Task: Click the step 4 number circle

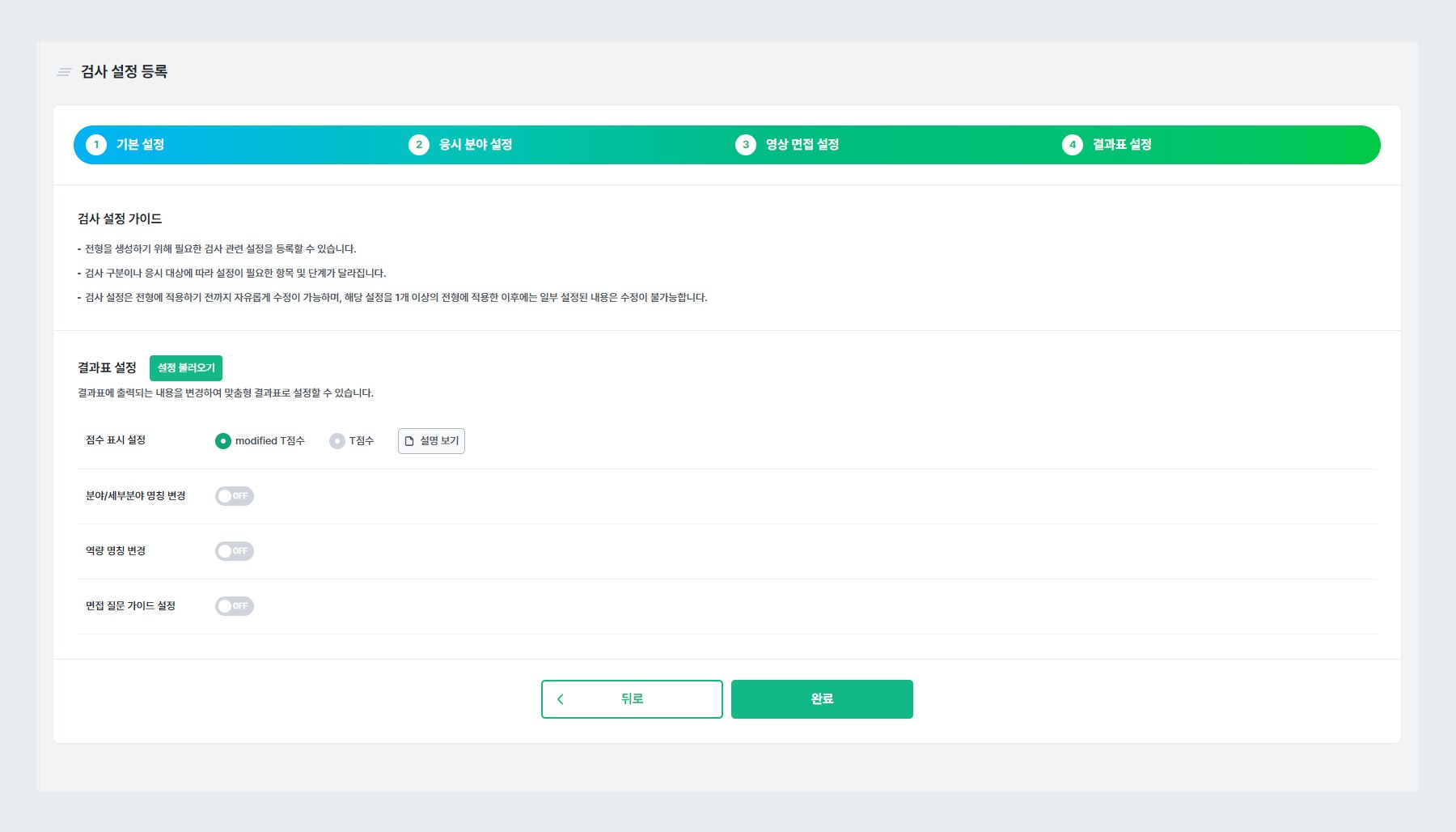Action: point(1073,145)
